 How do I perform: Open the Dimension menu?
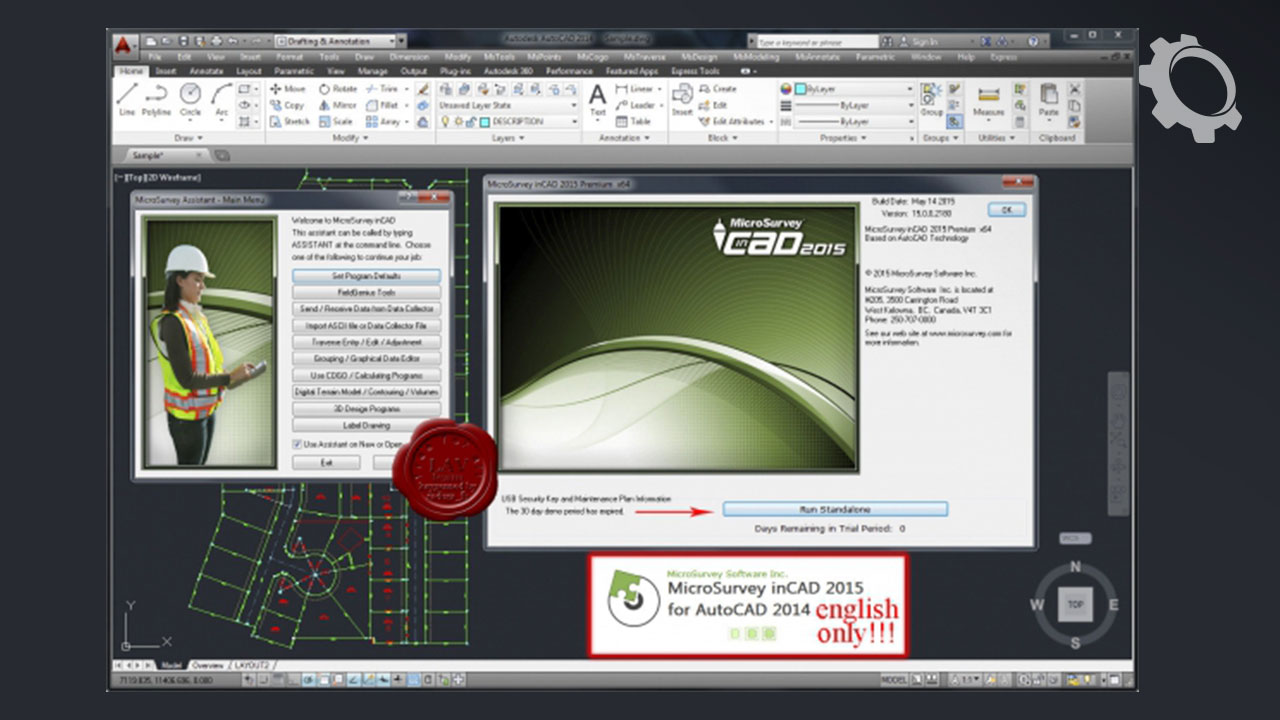[x=408, y=57]
